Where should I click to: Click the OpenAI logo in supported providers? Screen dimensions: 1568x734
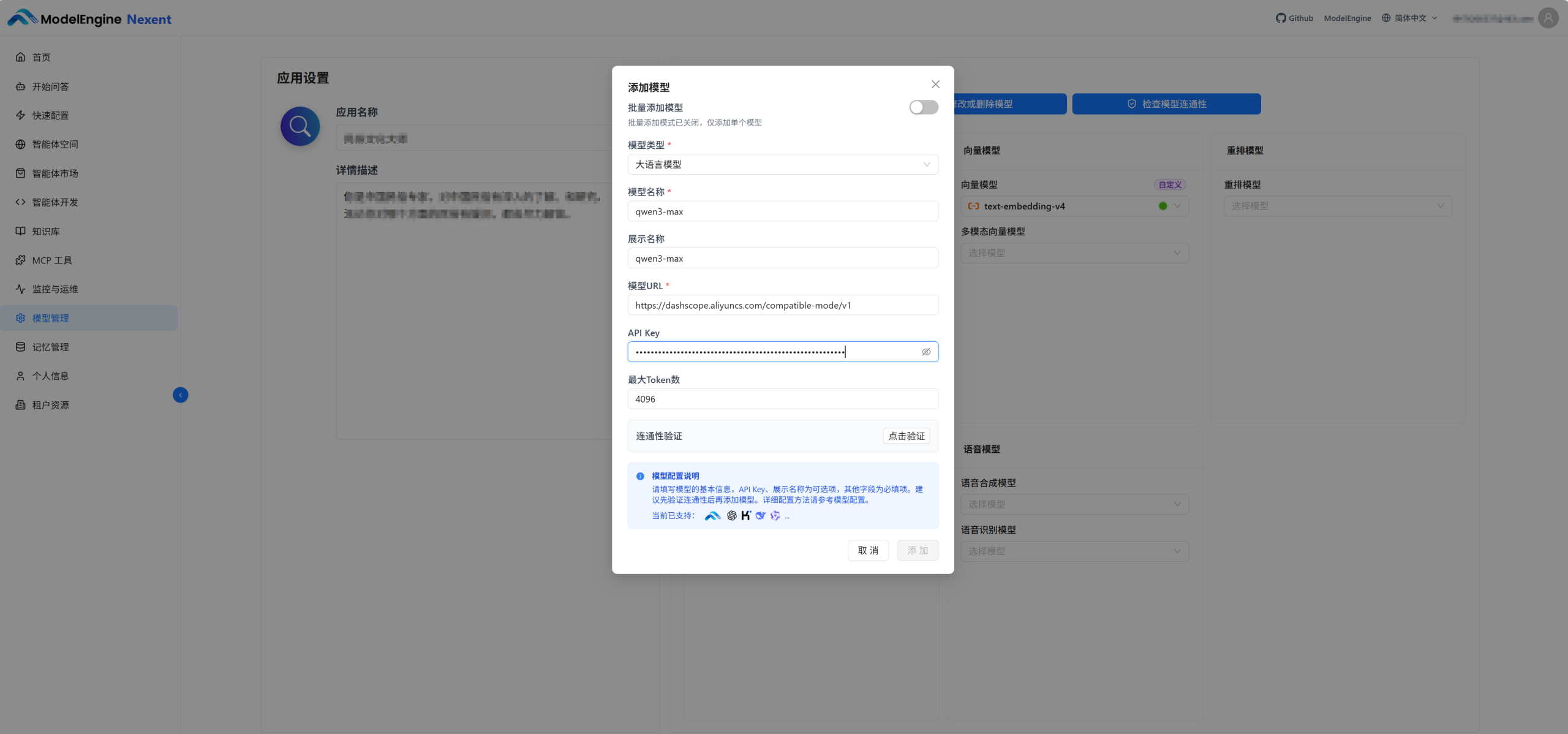point(731,515)
